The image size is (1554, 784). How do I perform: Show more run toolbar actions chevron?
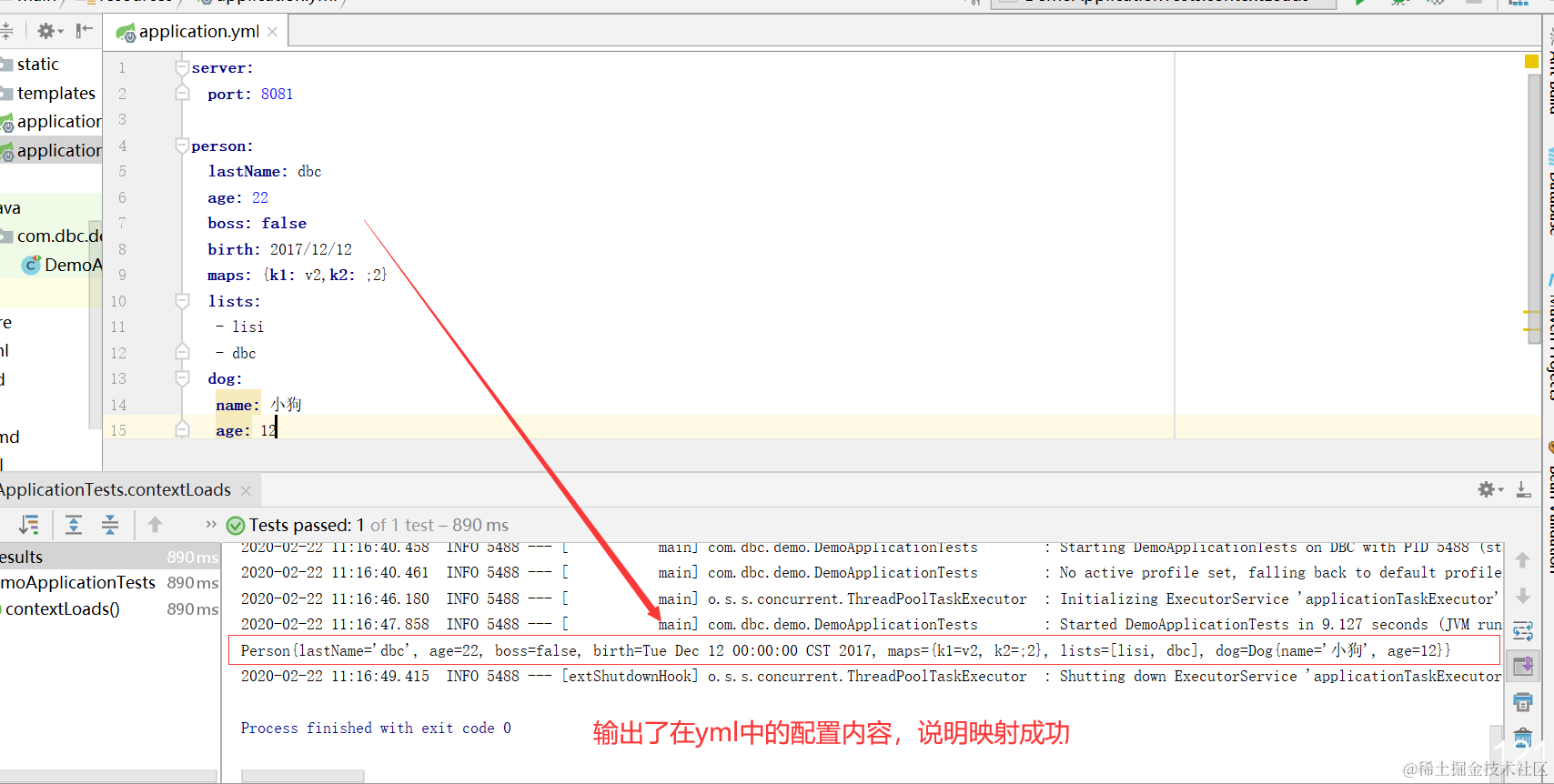click(x=211, y=524)
